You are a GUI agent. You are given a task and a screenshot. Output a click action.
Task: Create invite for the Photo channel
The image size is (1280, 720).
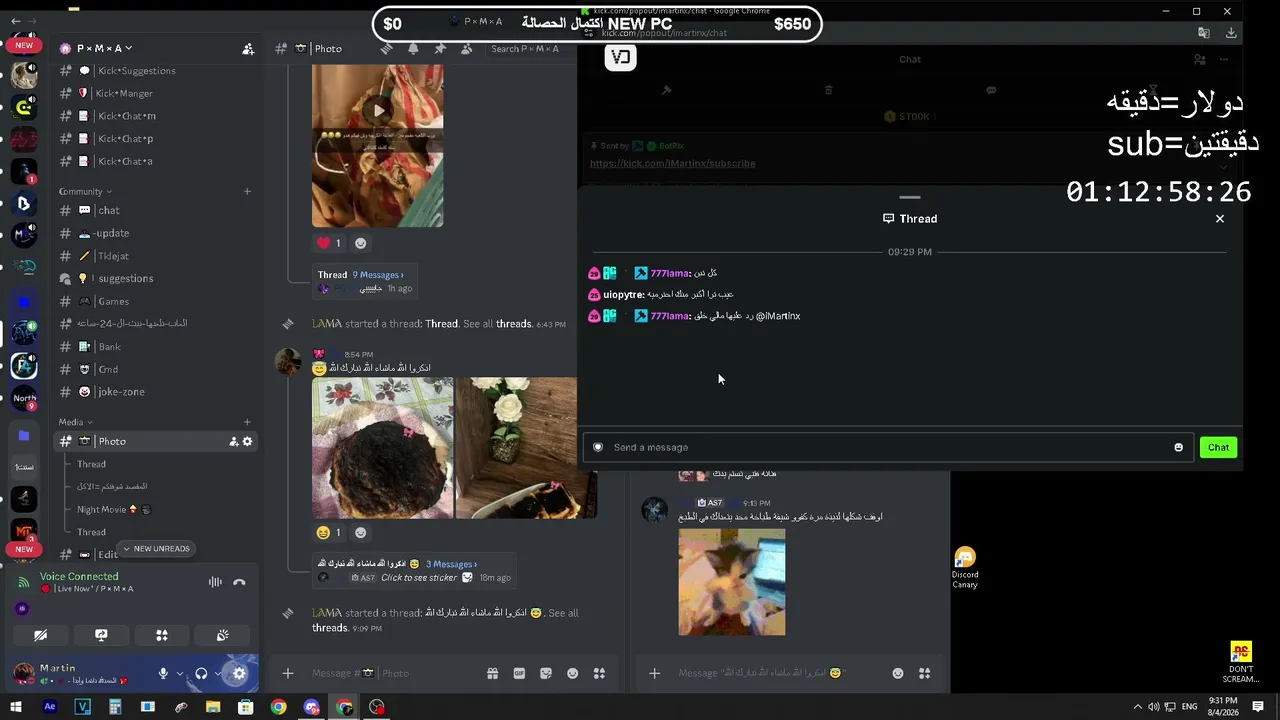pos(234,441)
